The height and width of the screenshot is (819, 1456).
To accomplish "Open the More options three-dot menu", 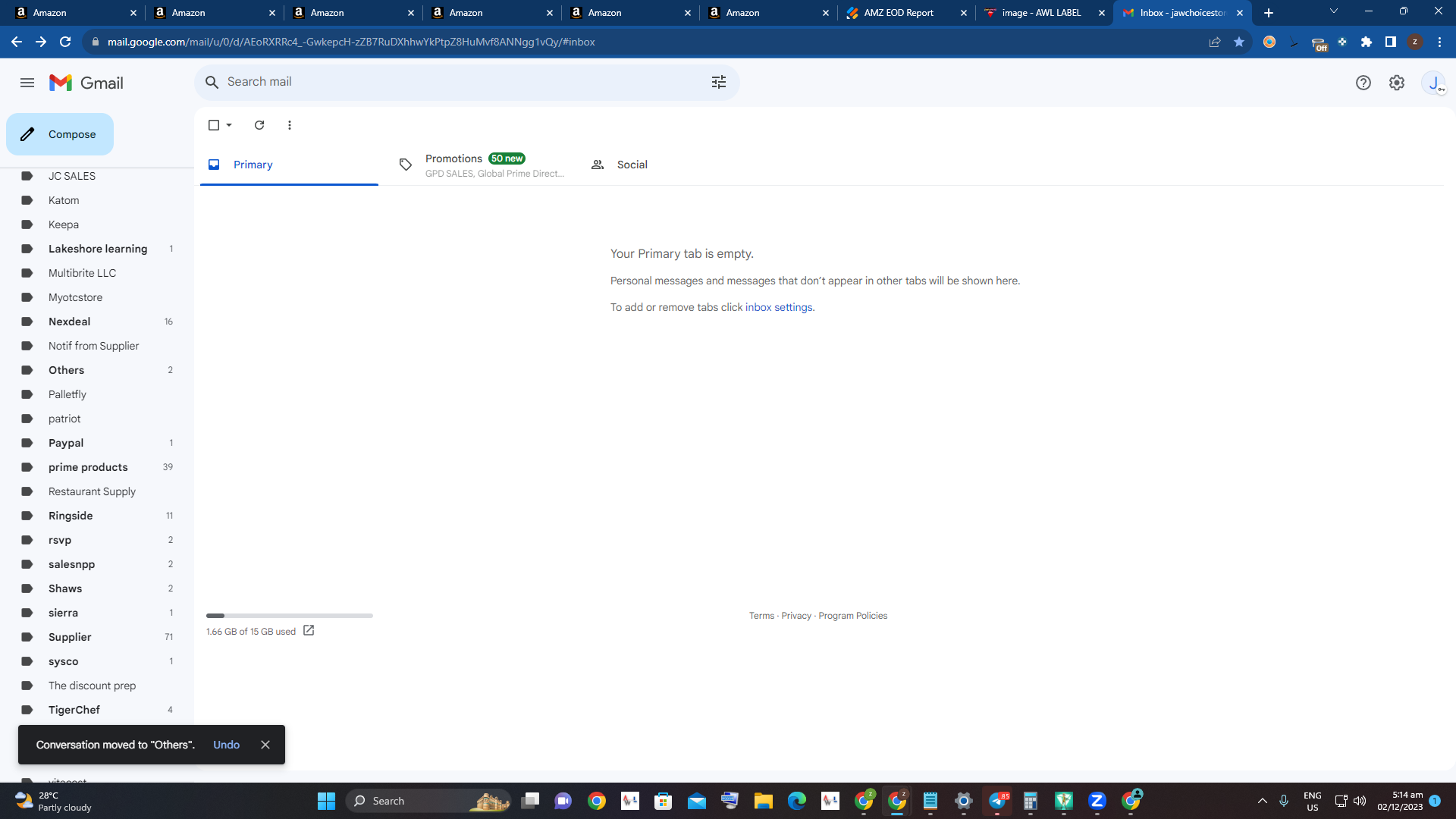I will 290,125.
